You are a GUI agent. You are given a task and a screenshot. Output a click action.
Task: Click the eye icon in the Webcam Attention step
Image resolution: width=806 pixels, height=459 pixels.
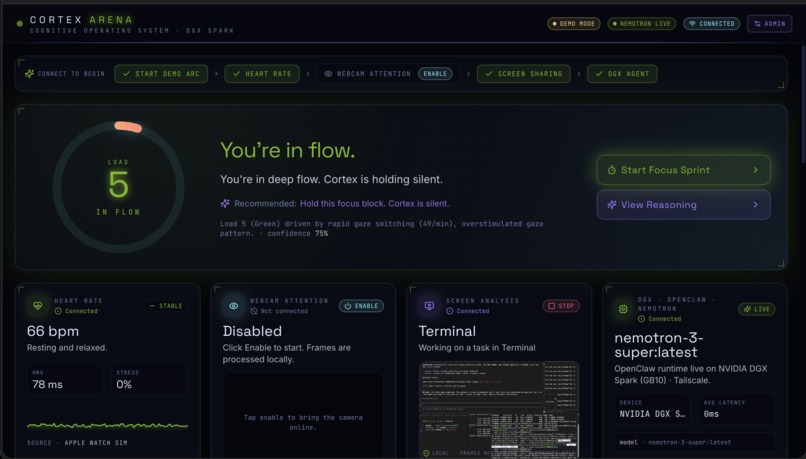(328, 74)
